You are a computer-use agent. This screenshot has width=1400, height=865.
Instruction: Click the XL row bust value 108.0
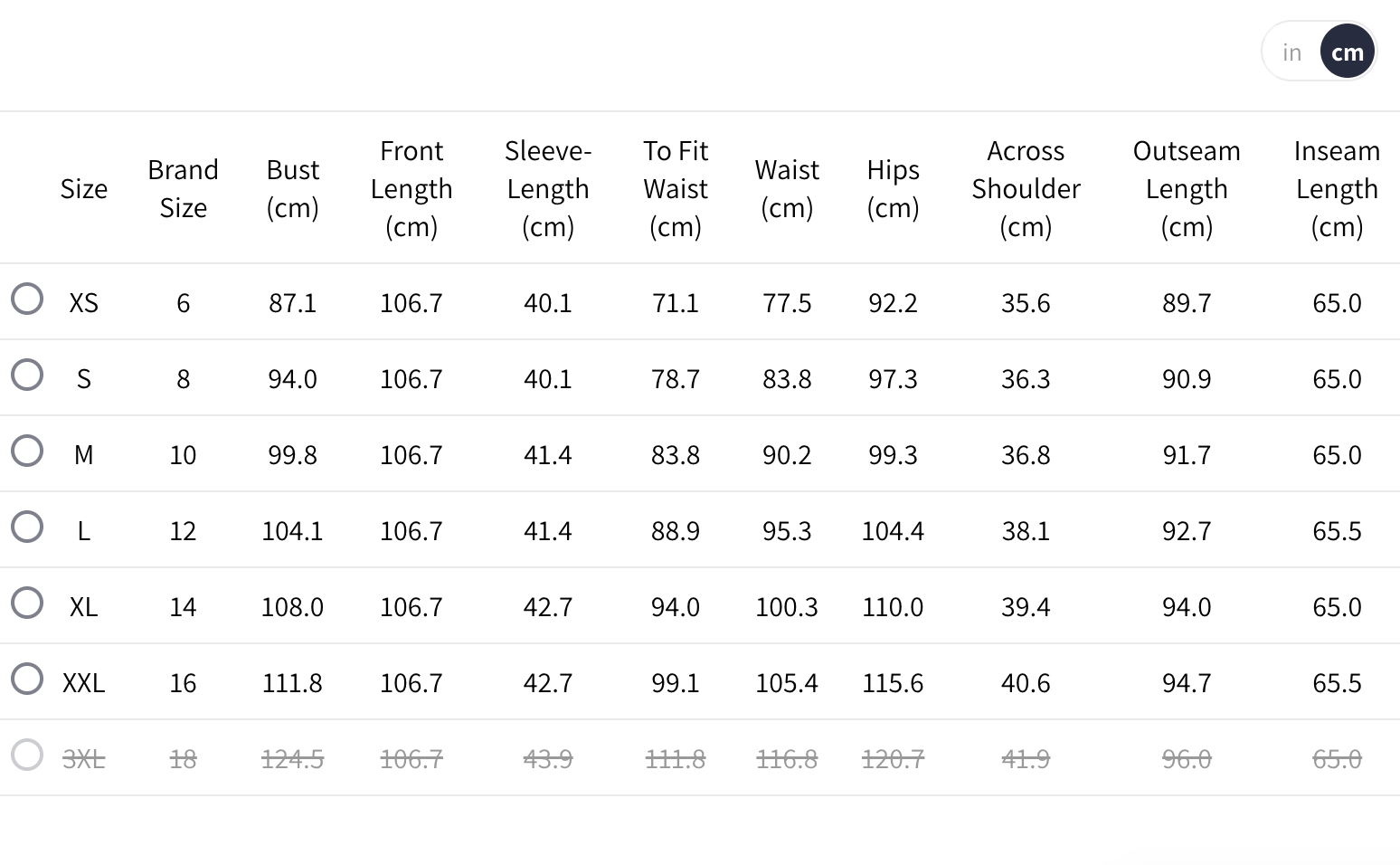(292, 607)
